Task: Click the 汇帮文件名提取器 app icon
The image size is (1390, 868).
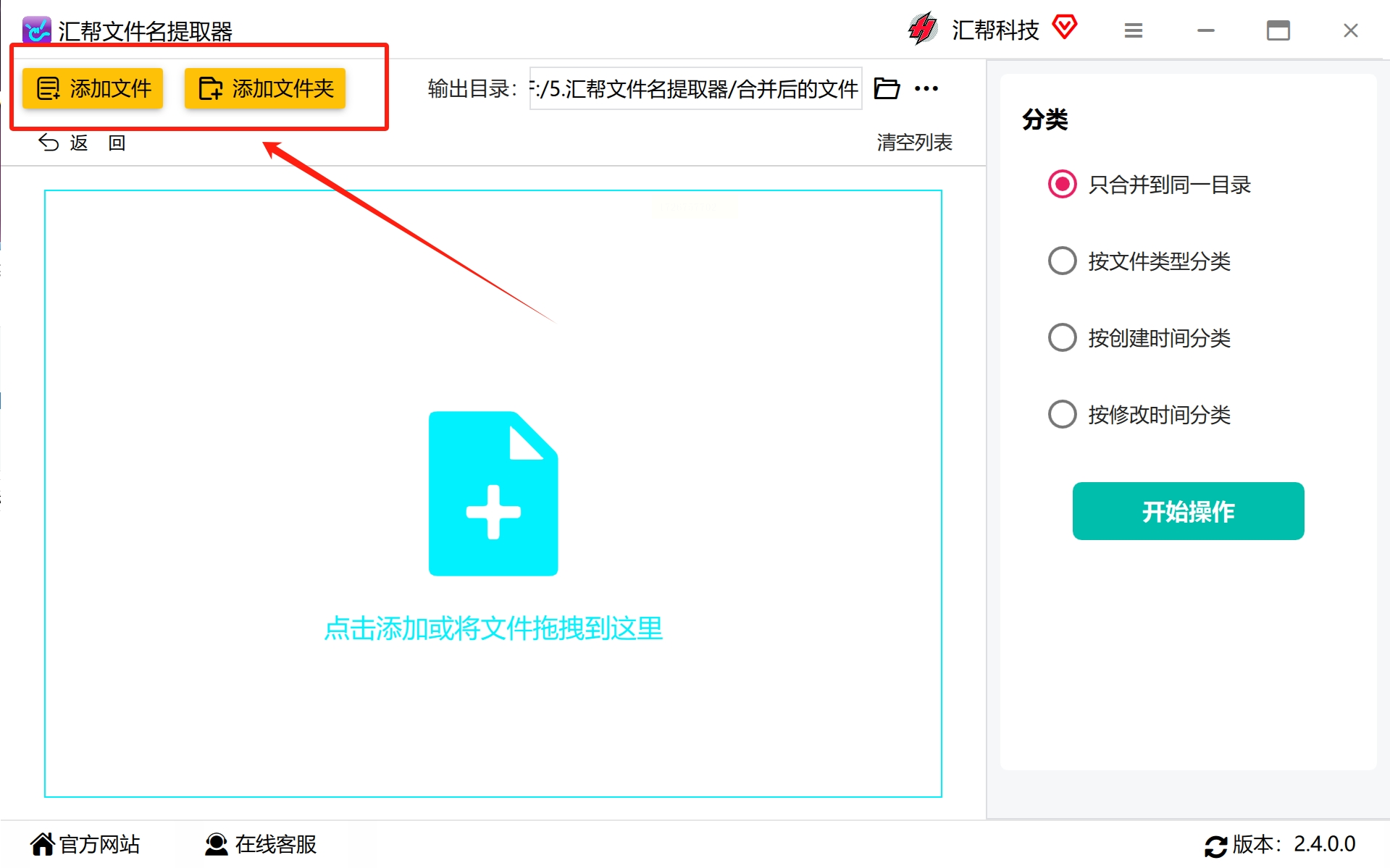Action: tap(37, 31)
